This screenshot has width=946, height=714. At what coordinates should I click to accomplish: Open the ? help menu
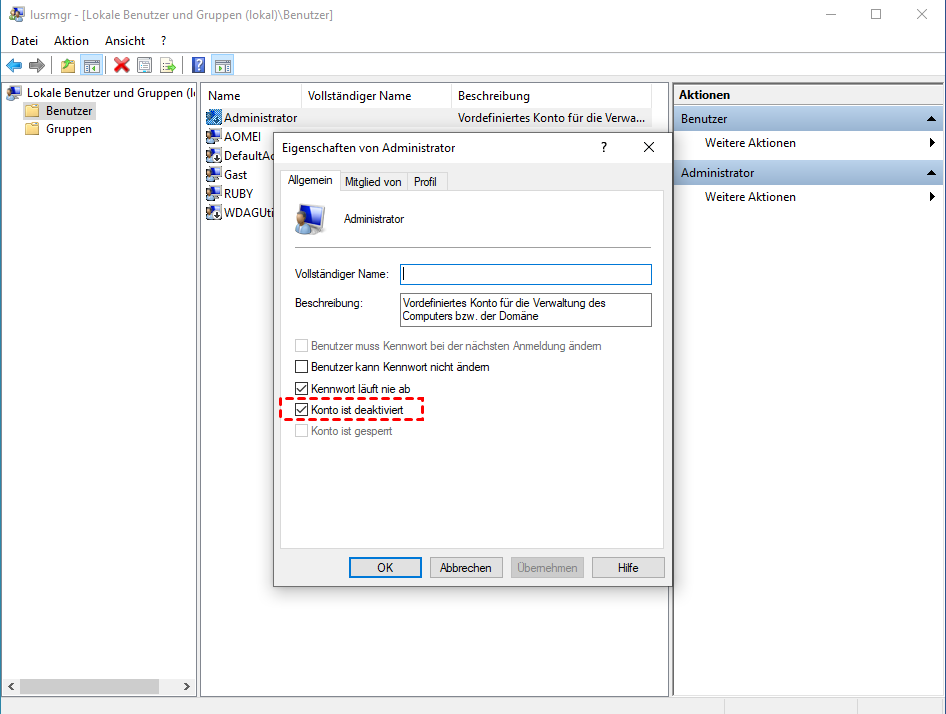click(x=163, y=40)
